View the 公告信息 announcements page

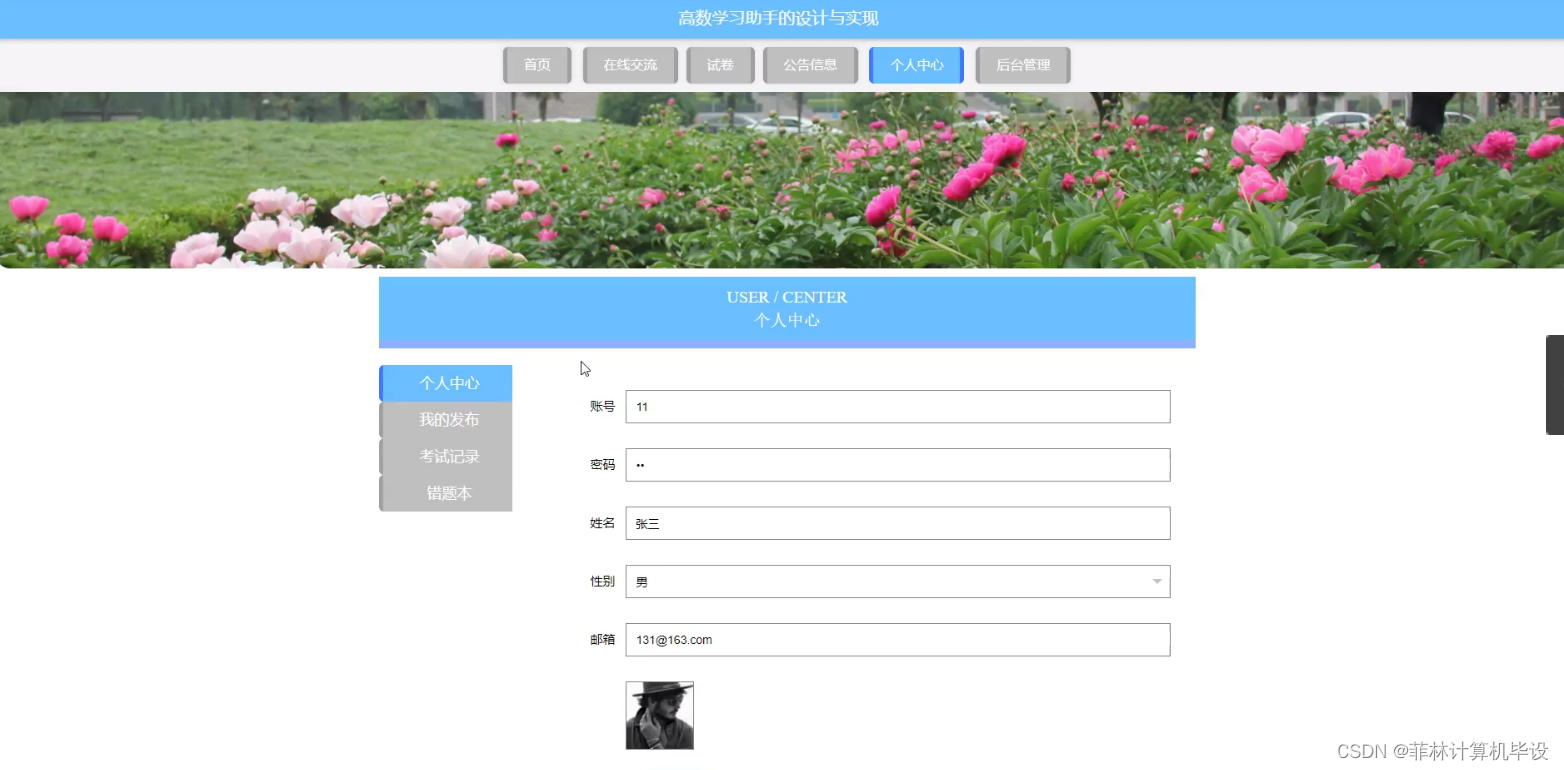(809, 64)
